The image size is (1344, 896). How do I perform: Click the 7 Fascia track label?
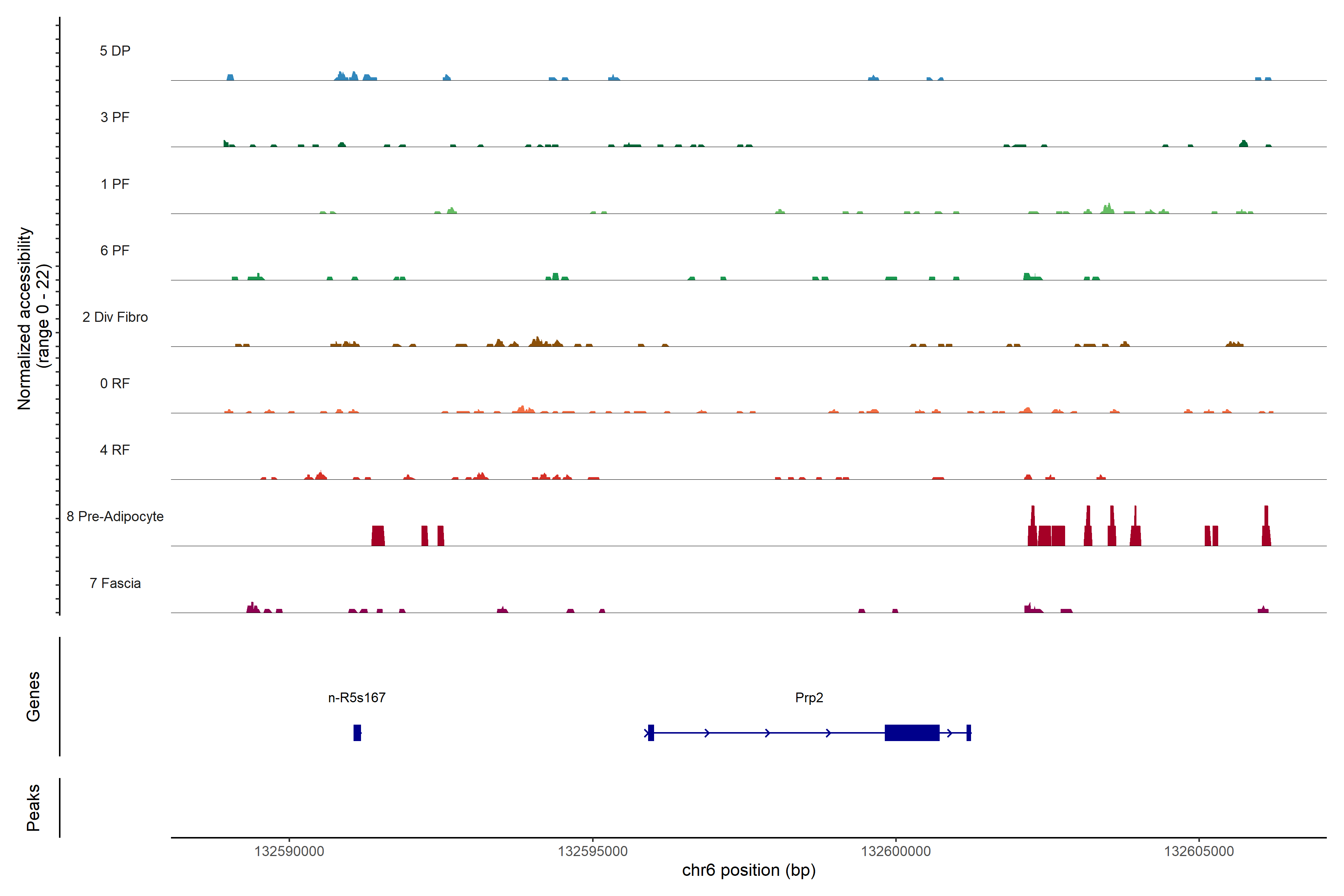point(115,584)
